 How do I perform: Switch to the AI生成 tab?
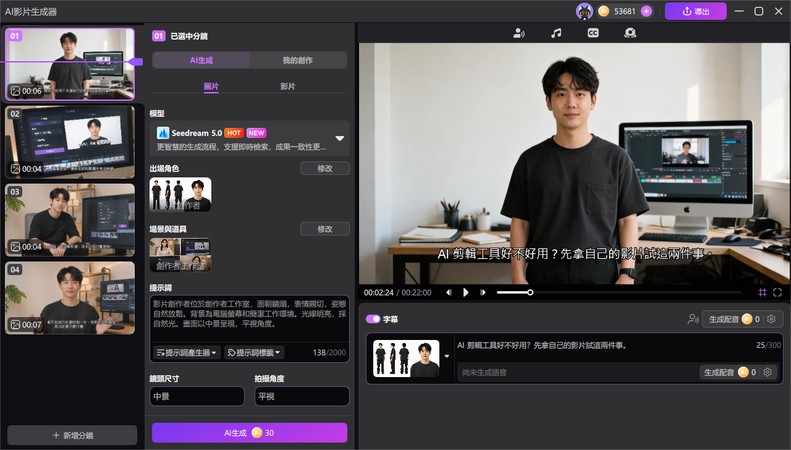point(201,60)
